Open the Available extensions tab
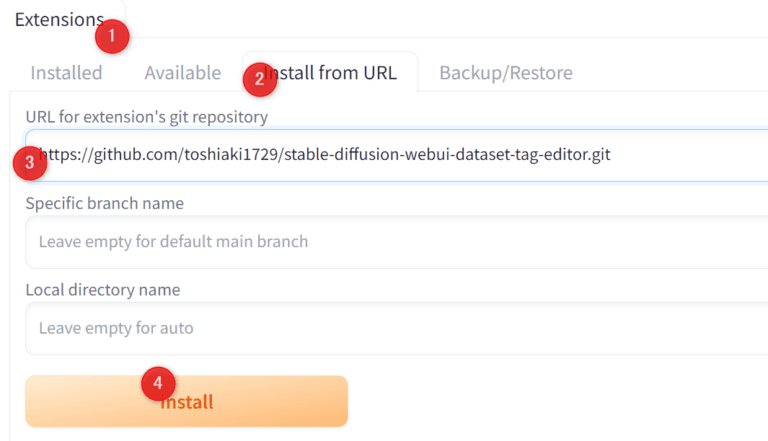This screenshot has width=768, height=441. click(182, 72)
